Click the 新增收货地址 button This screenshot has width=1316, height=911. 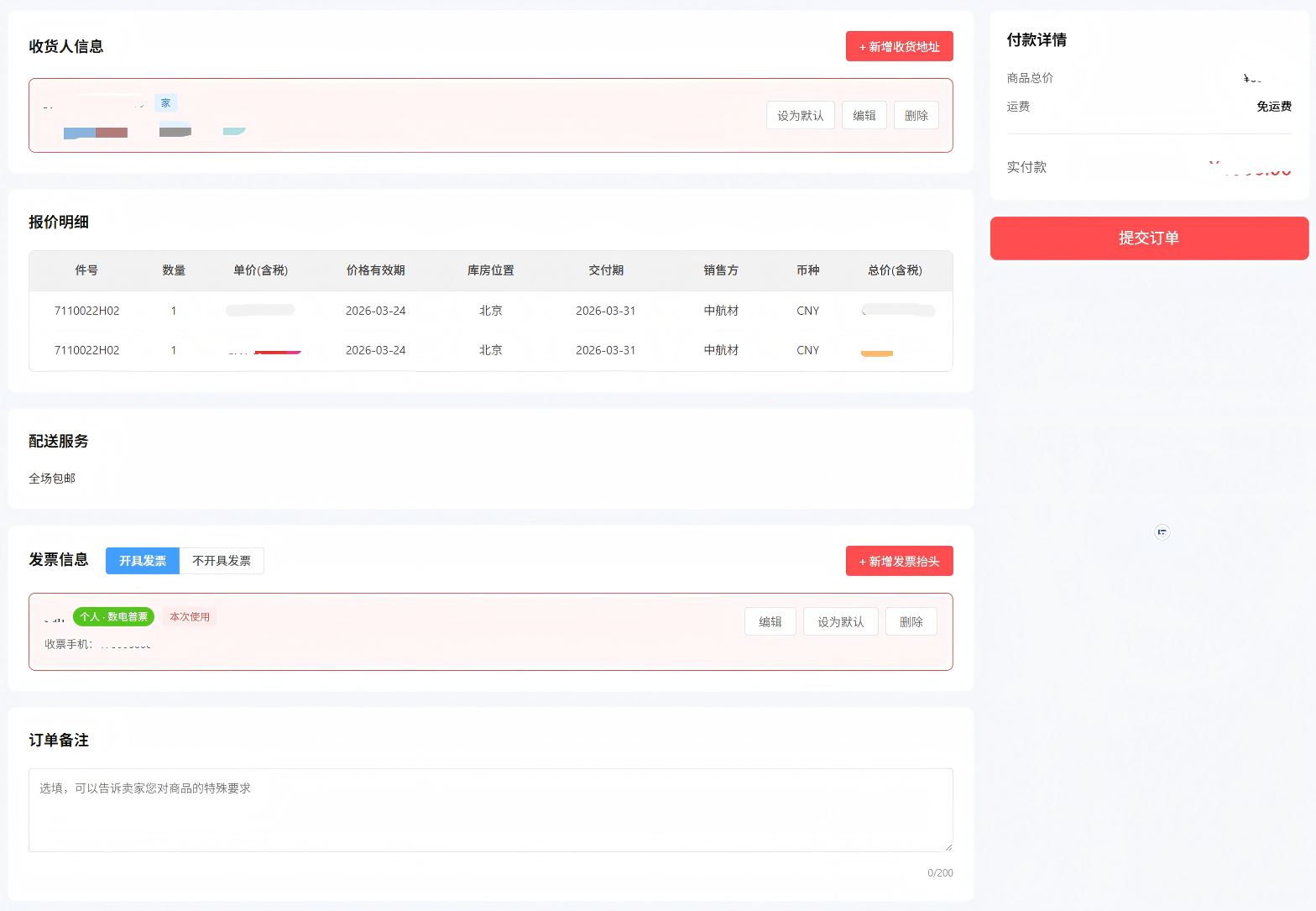point(899,46)
